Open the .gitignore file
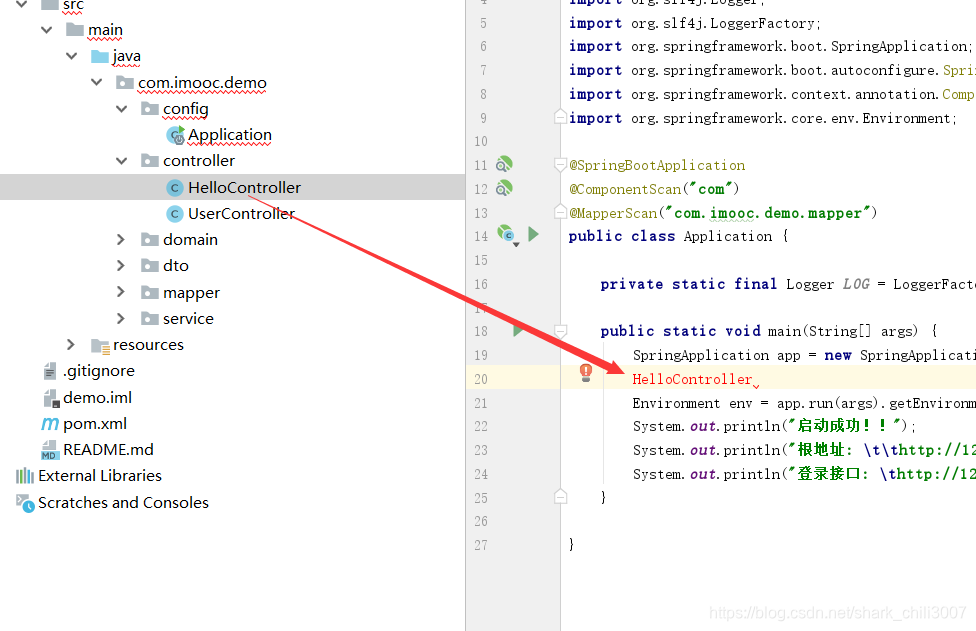The height and width of the screenshot is (631, 976). pos(98,371)
